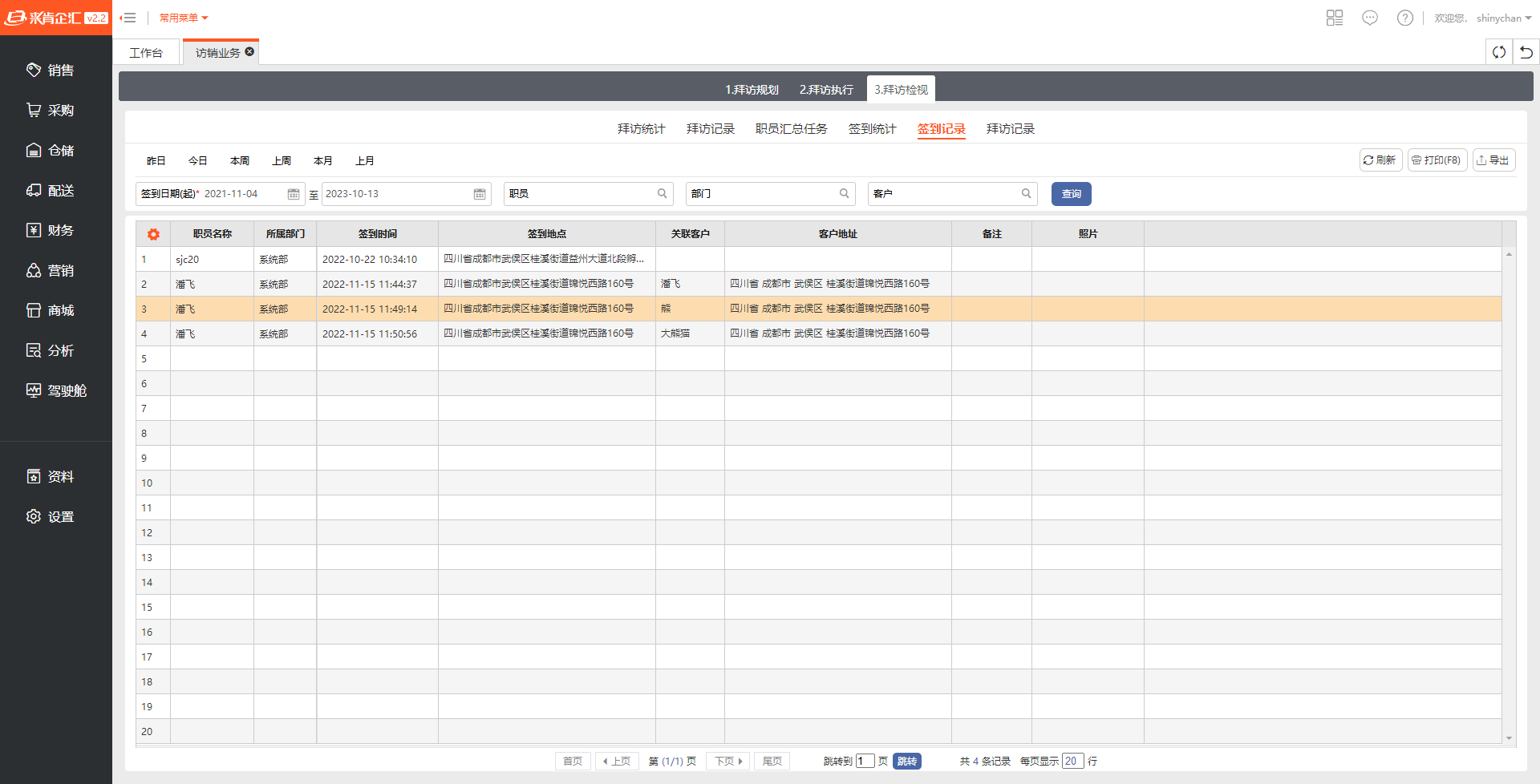1540x784 pixels.
Task: Open the 签到统计 sub-tab
Action: [872, 128]
